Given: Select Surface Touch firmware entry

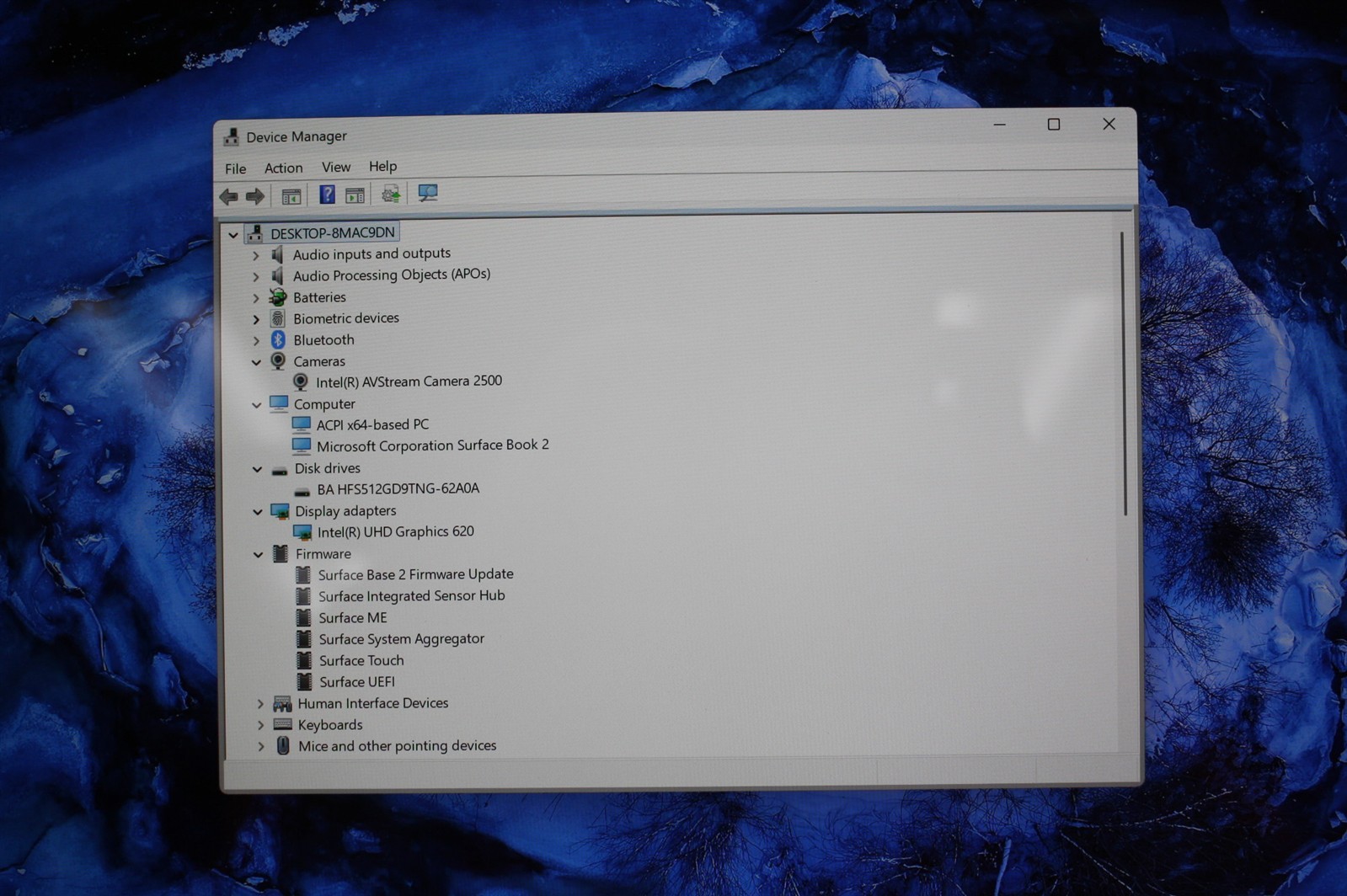Looking at the screenshot, I should pyautogui.click(x=361, y=660).
